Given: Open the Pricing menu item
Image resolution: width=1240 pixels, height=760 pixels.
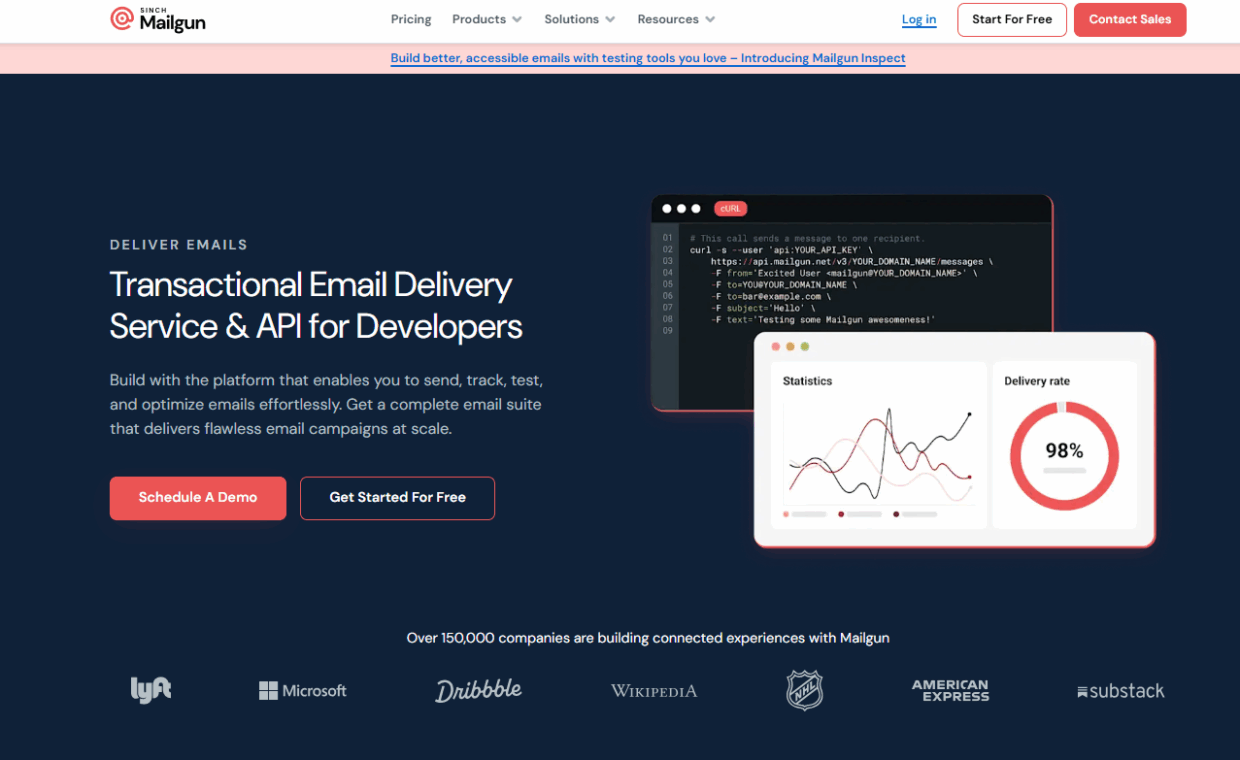Looking at the screenshot, I should click(x=411, y=19).
